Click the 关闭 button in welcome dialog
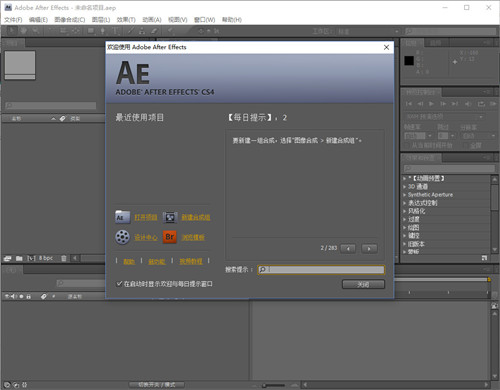The image size is (500, 390). [363, 284]
